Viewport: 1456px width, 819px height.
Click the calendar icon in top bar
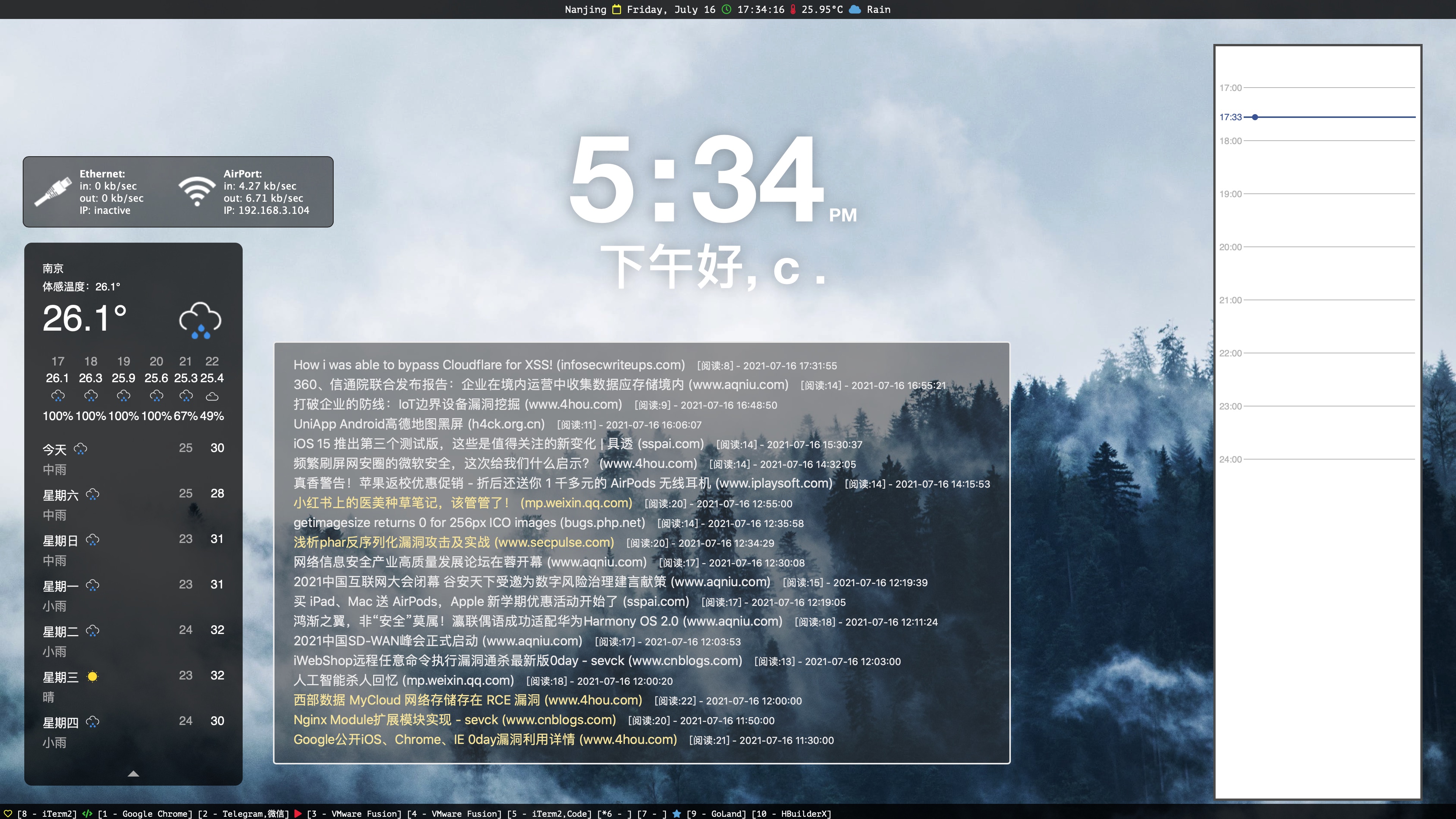(x=617, y=9)
